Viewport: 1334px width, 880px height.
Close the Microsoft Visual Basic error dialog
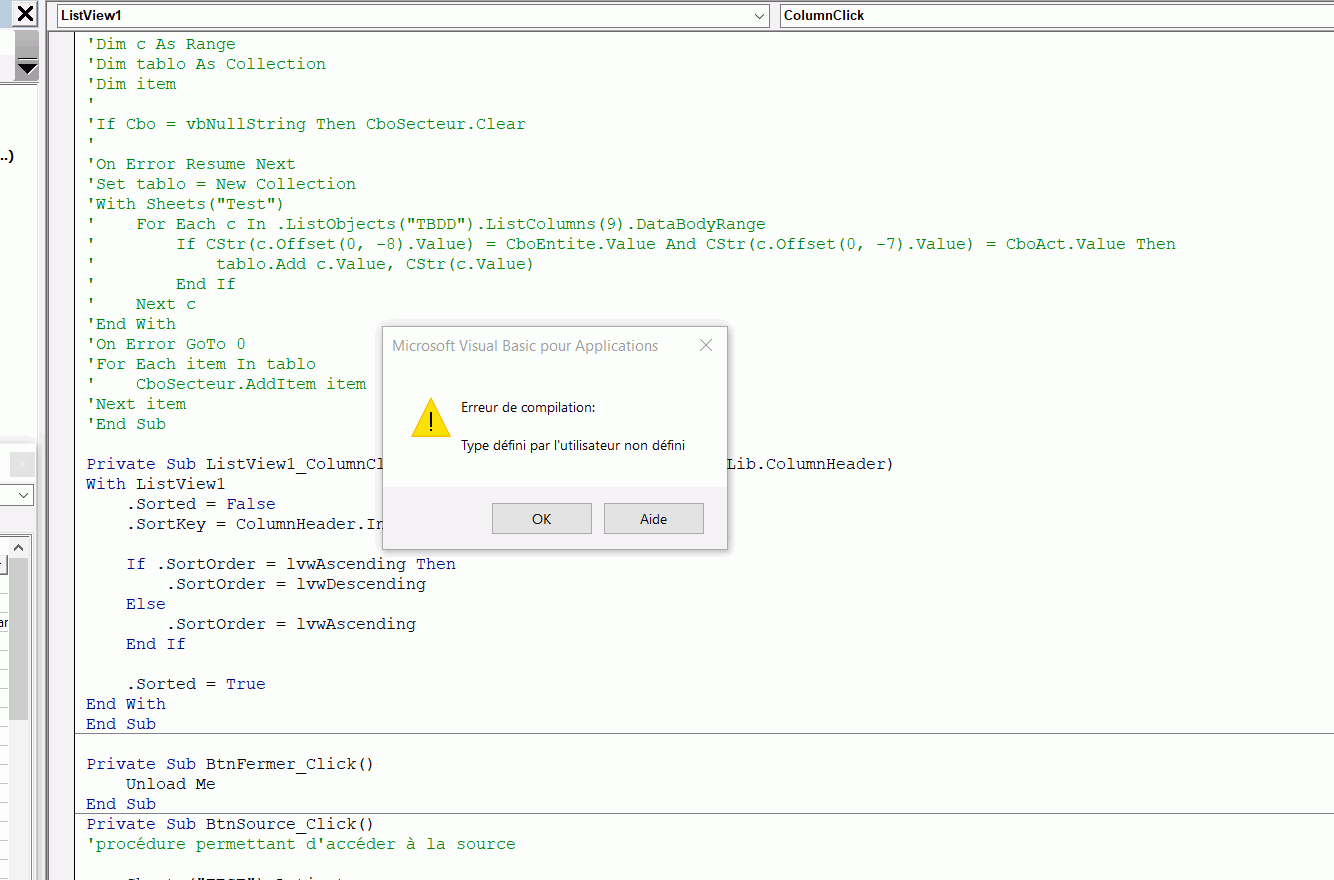pyautogui.click(x=706, y=346)
